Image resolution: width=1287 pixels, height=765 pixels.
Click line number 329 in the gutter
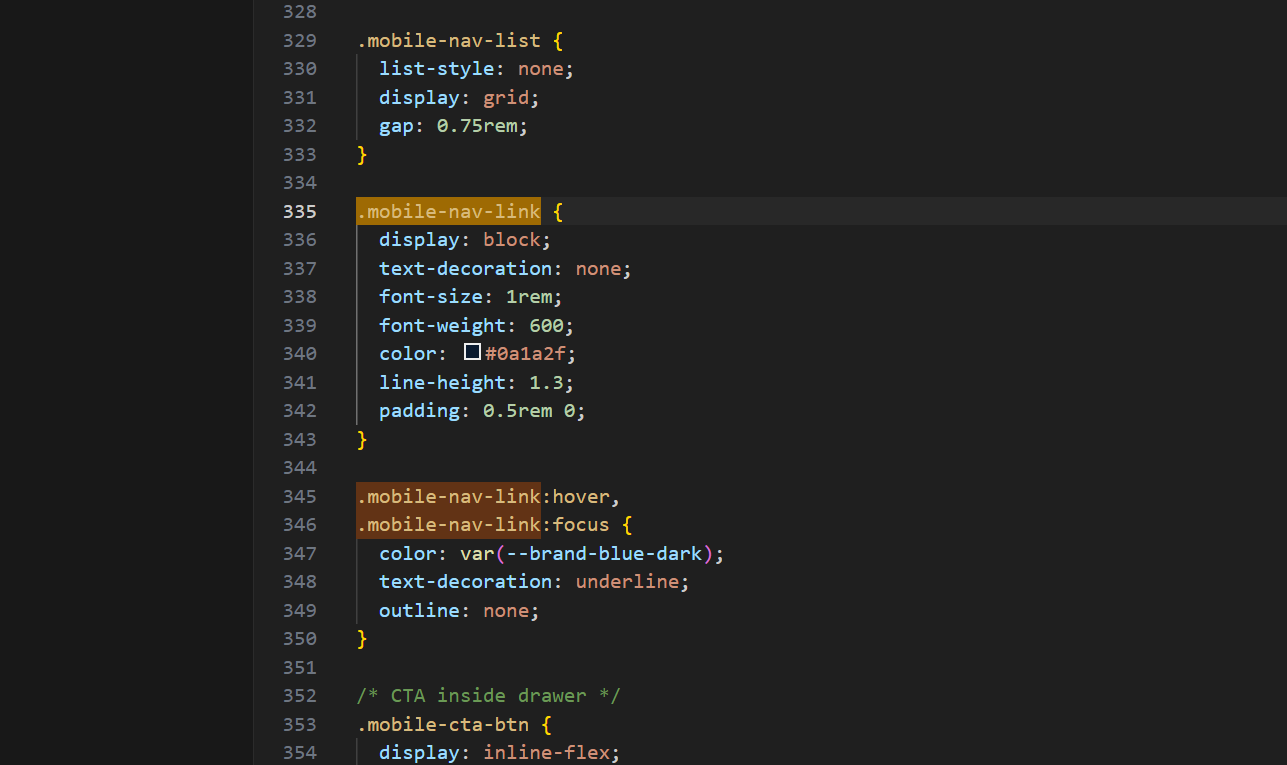300,41
